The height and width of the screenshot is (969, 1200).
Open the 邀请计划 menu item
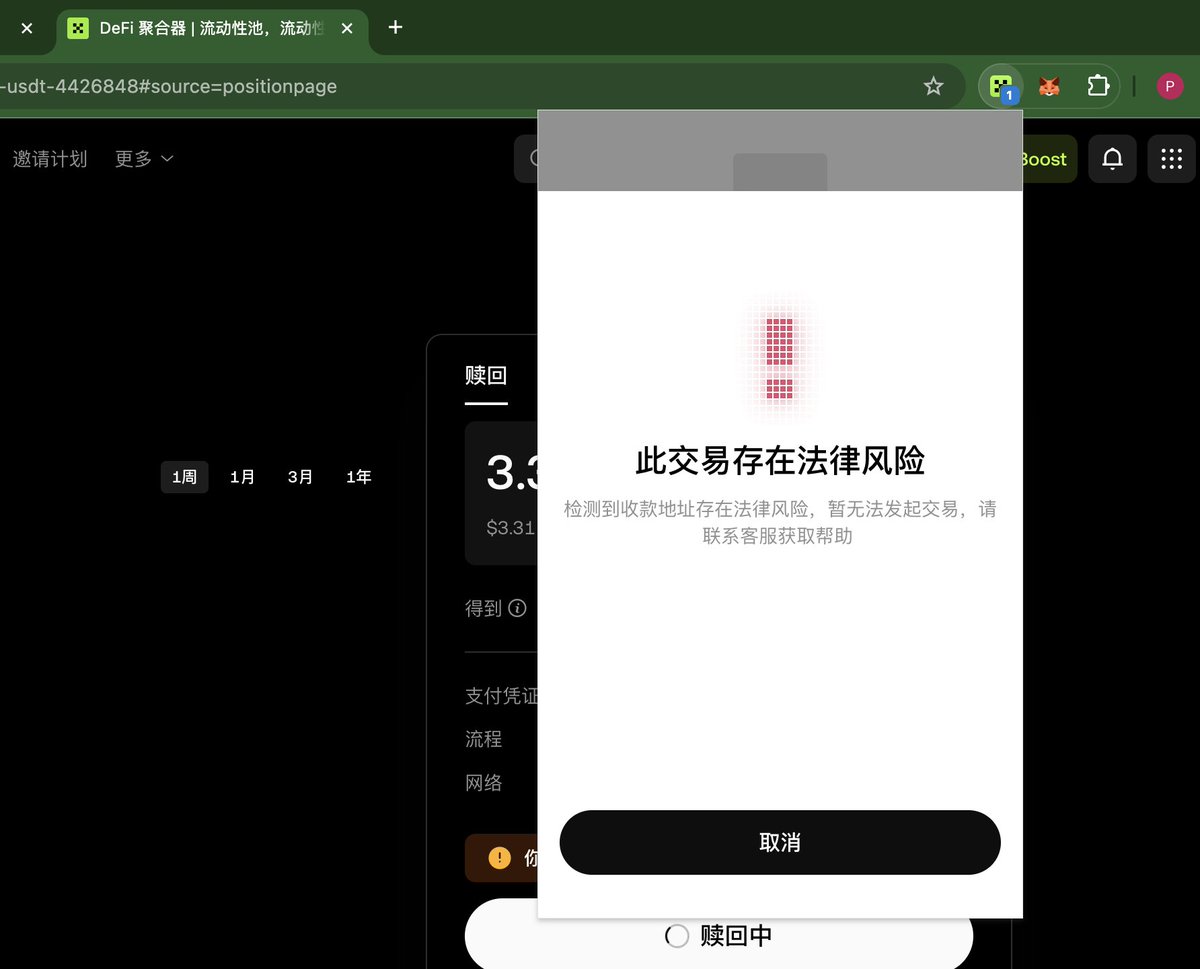50,158
